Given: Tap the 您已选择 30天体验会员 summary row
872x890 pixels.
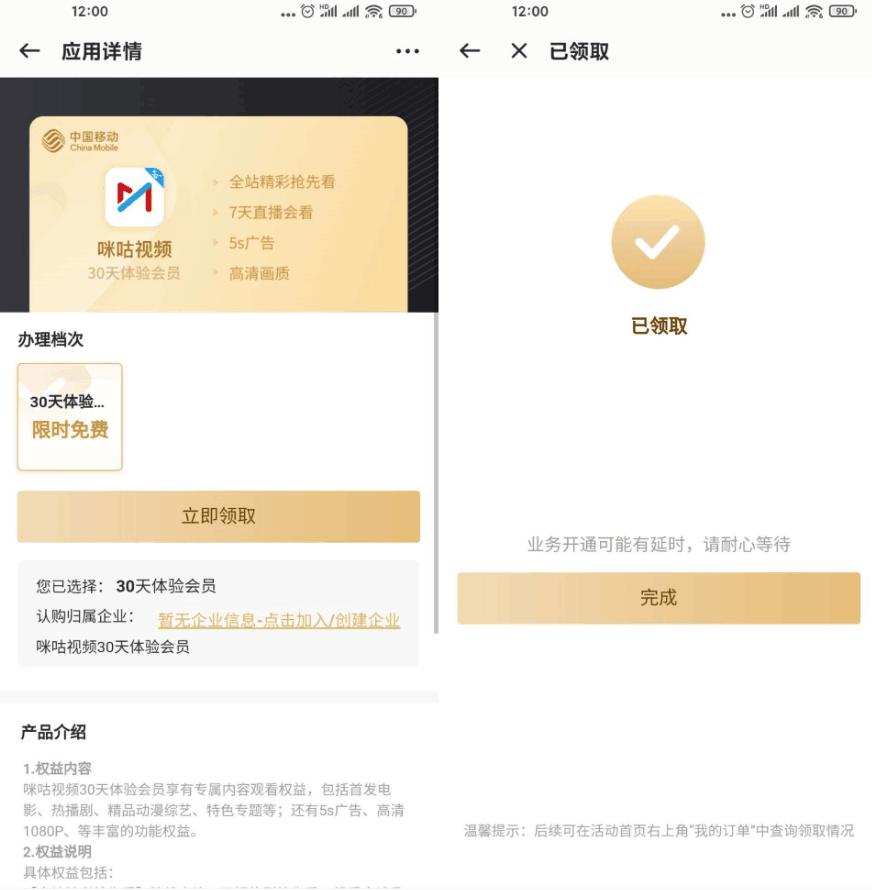Looking at the screenshot, I should pyautogui.click(x=126, y=586).
